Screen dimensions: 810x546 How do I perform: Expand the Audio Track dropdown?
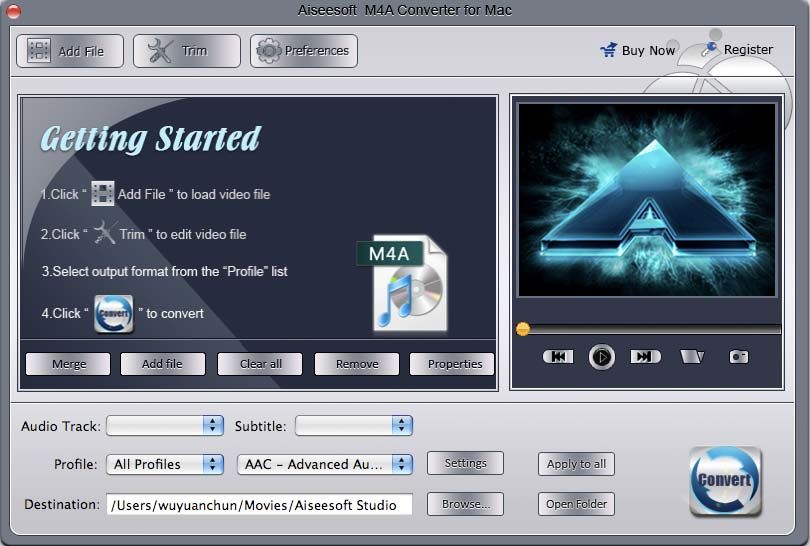(165, 426)
